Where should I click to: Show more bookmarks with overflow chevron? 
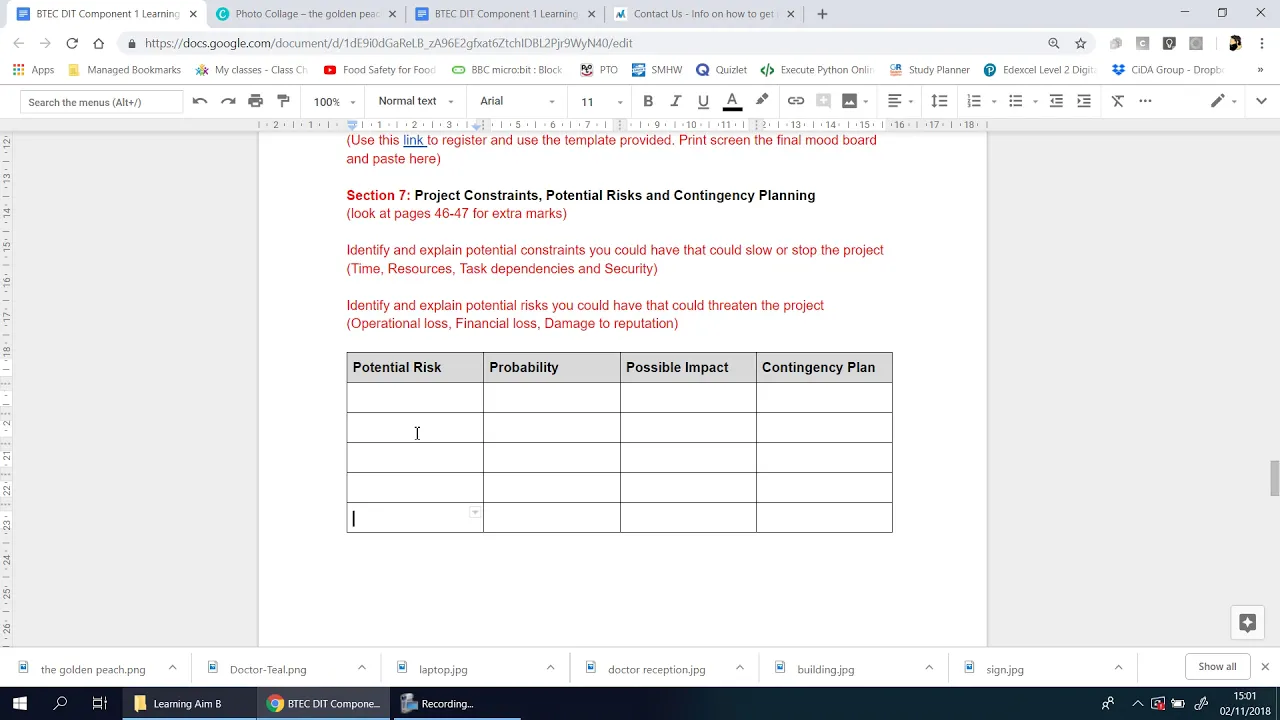(x=1260, y=70)
